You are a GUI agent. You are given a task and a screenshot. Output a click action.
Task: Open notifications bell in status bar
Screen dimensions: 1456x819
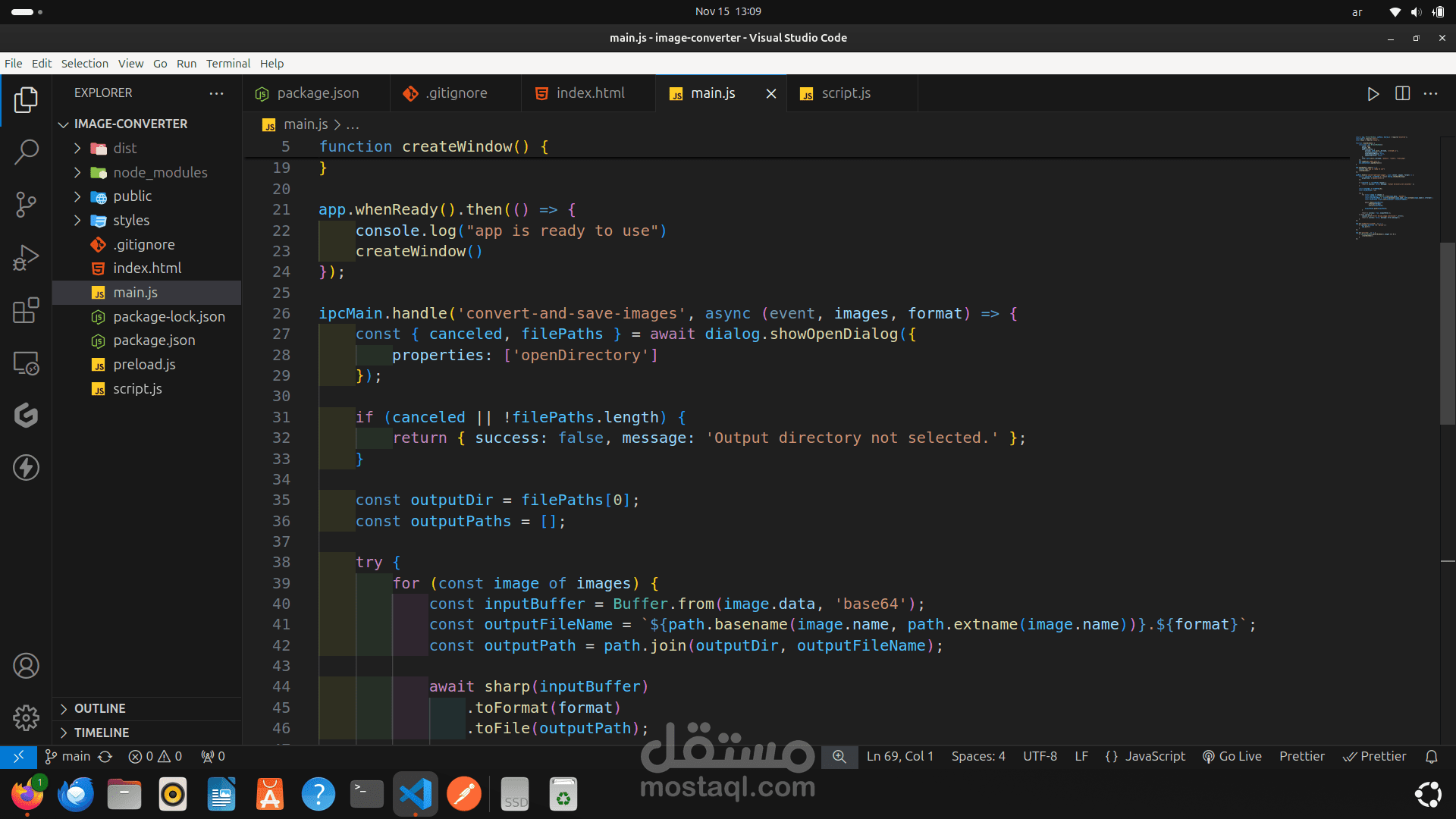point(1431,756)
